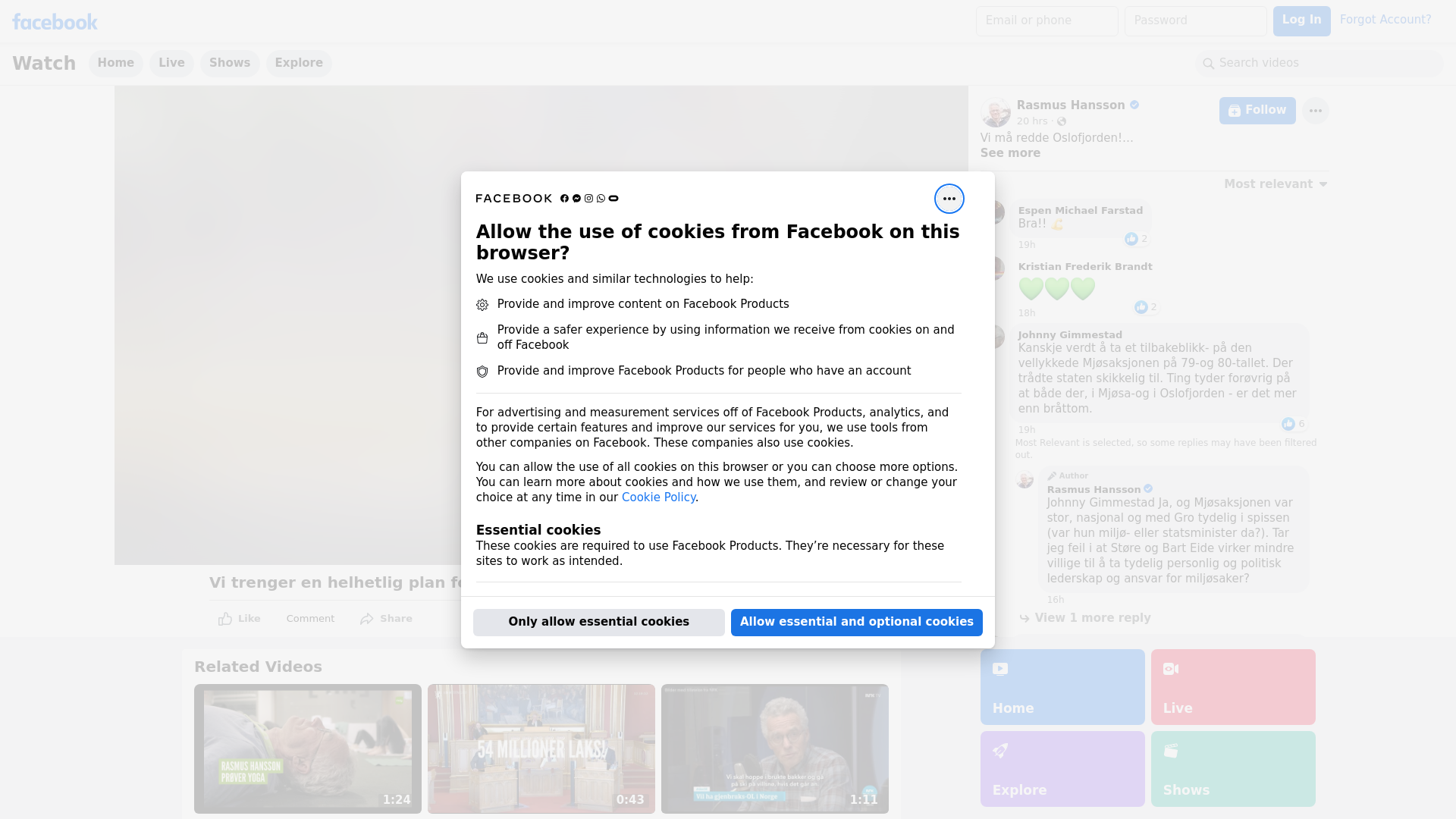Open the Shows clapperboard tile
The width and height of the screenshot is (1456, 819).
(1232, 768)
